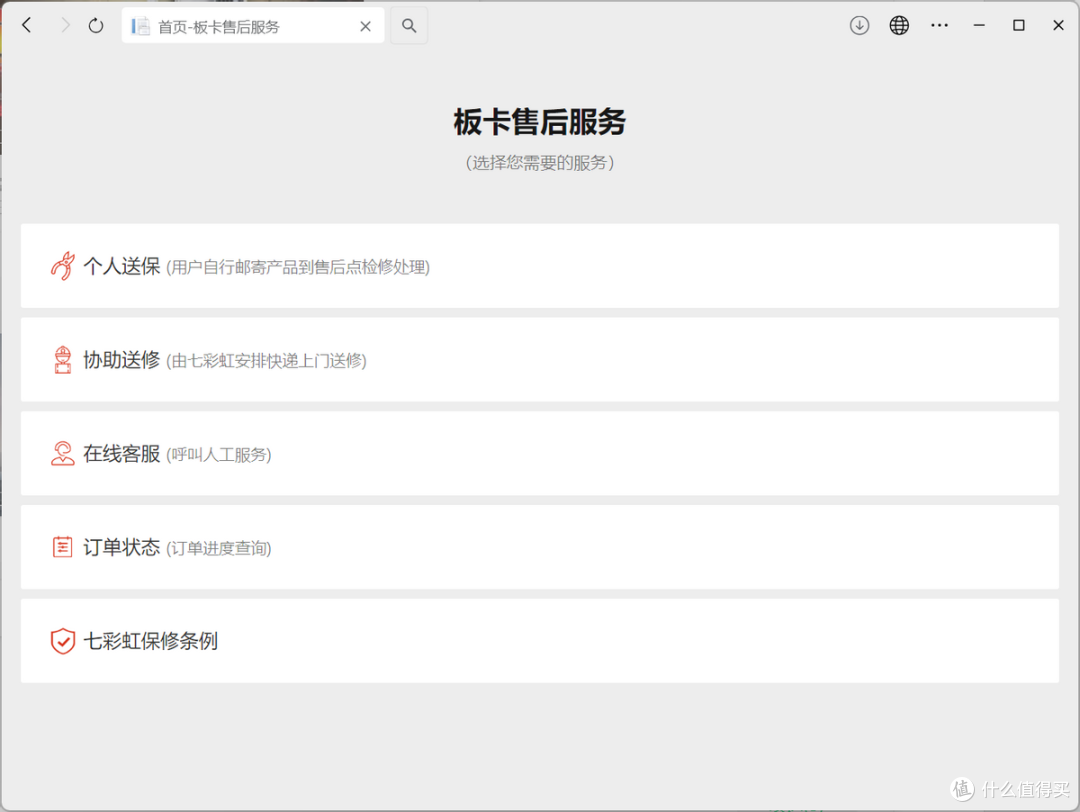1080x812 pixels.
Task: Click the forward navigation arrow
Action: 65,25
